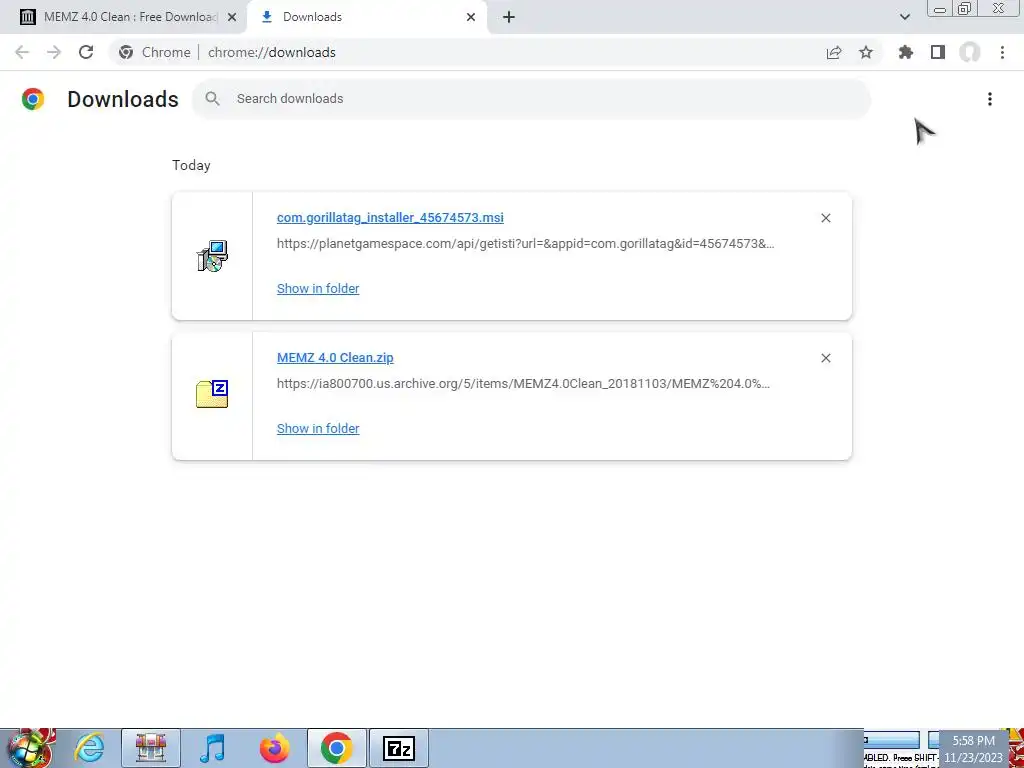1024x768 pixels.
Task: Open Downloads page more actions menu
Action: click(x=990, y=99)
